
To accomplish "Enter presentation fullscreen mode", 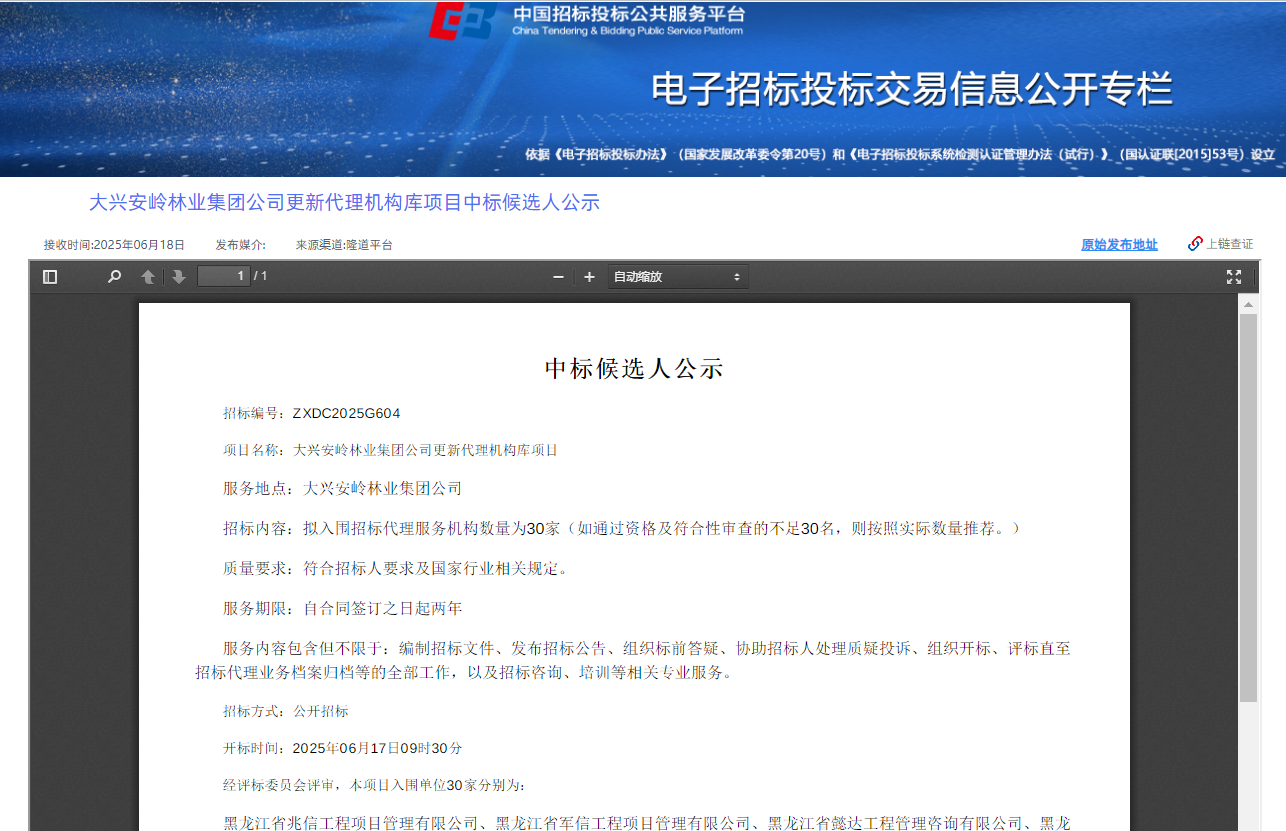I will point(1233,277).
